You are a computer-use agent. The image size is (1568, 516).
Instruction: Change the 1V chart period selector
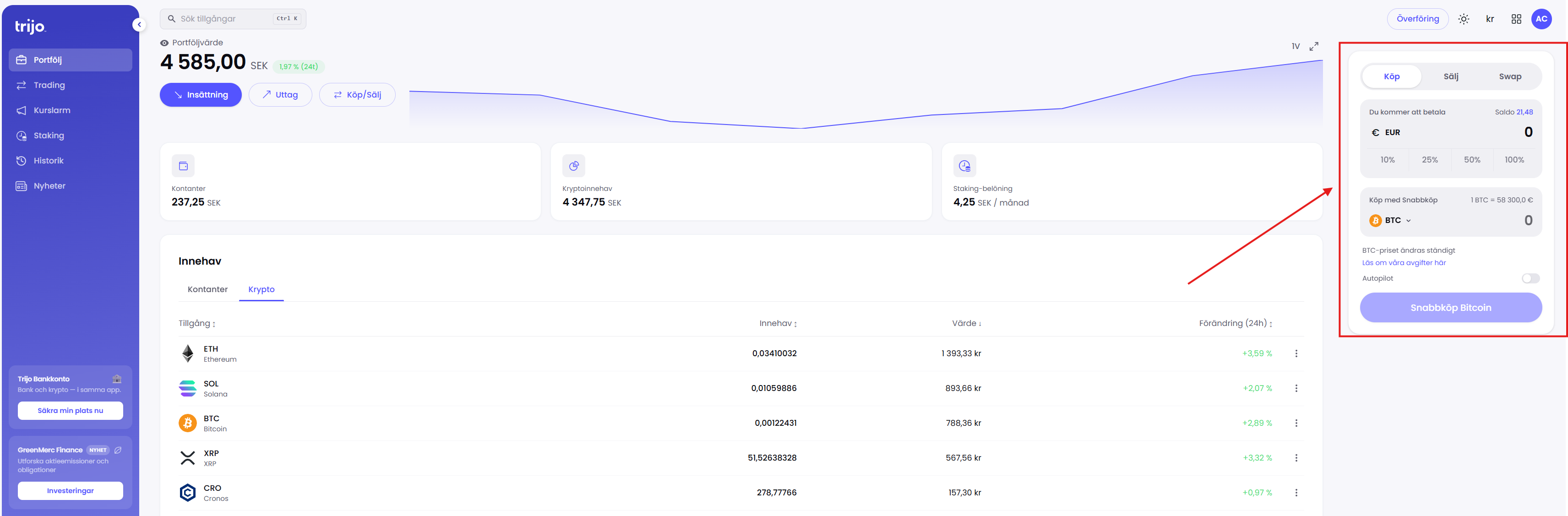coord(1296,46)
